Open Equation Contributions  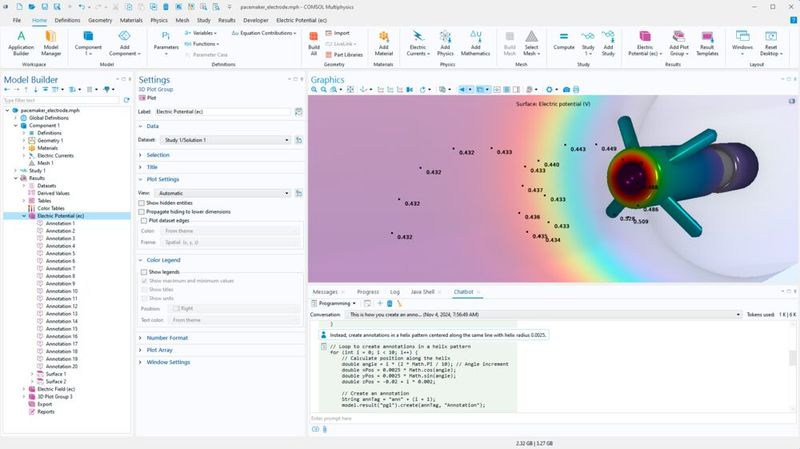click(x=263, y=33)
